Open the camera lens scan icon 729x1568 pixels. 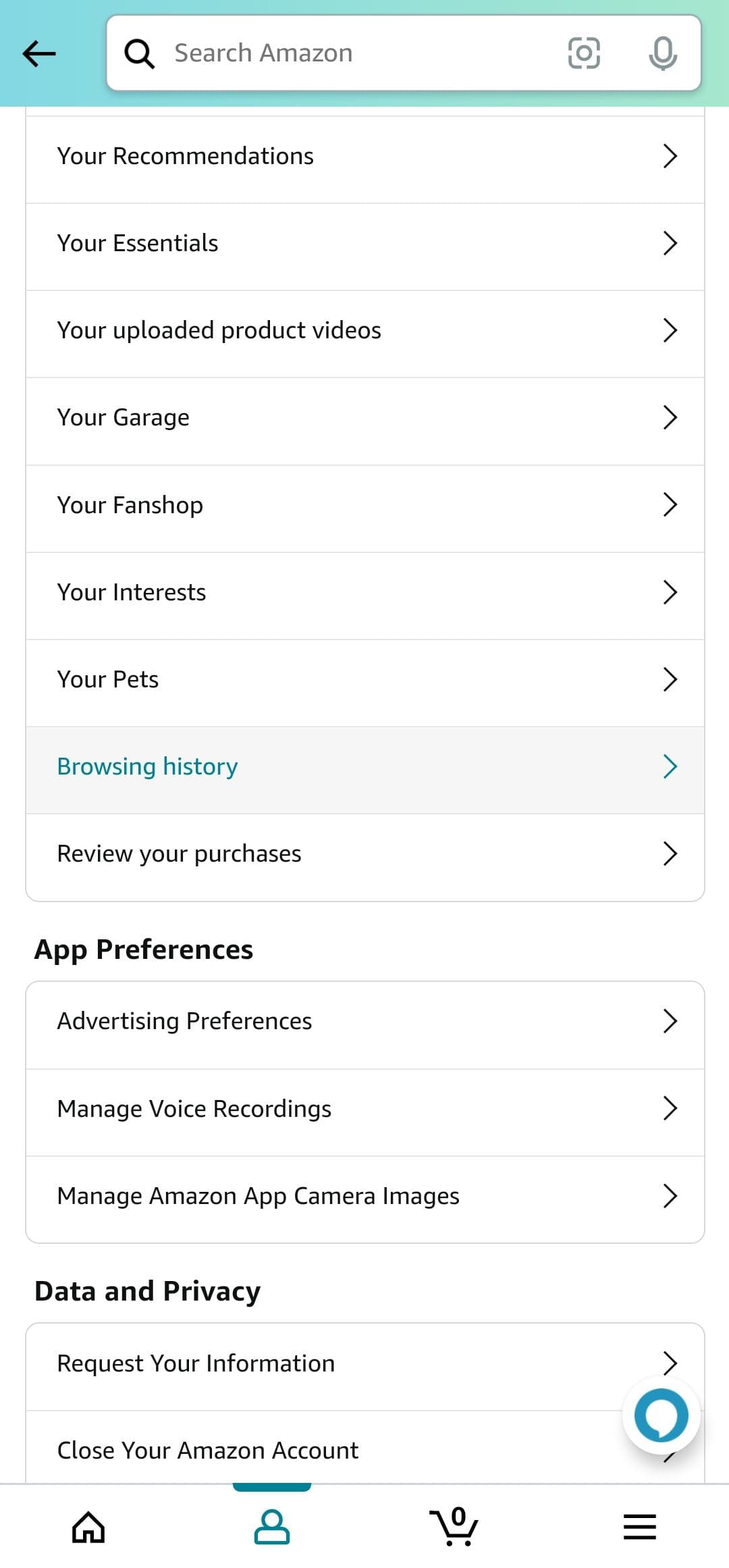[x=584, y=53]
